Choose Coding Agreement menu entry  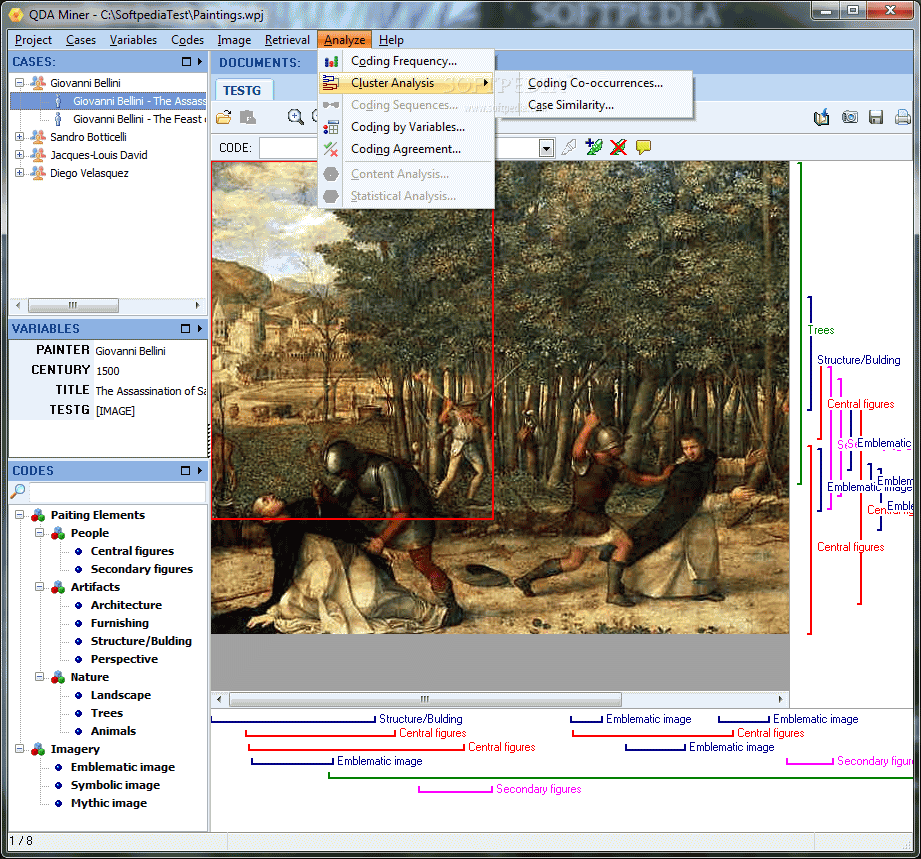click(406, 149)
